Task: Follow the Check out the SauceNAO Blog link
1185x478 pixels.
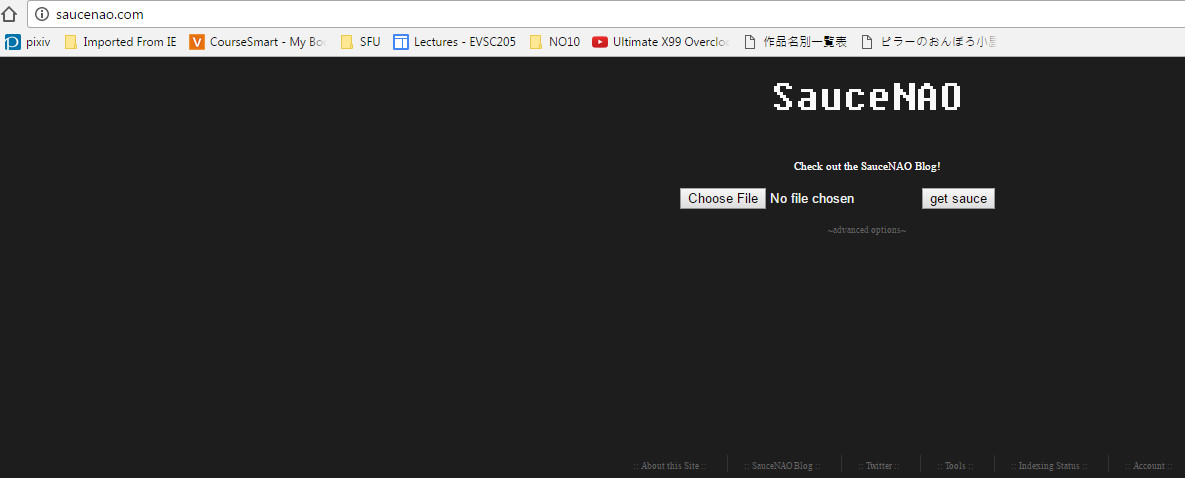Action: [867, 166]
